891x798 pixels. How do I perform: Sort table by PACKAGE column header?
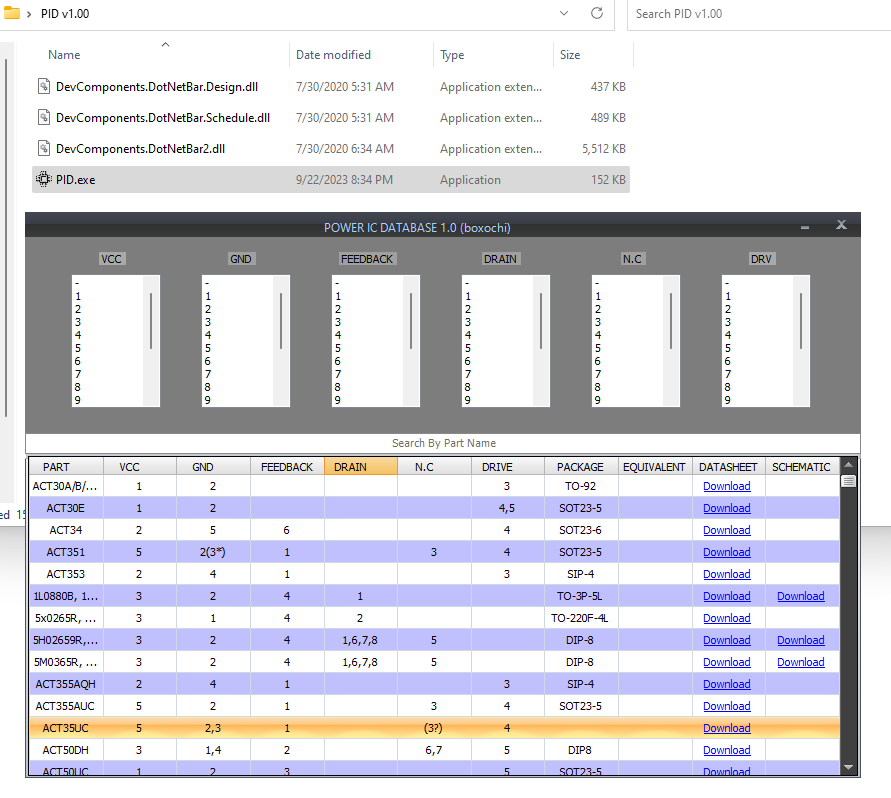tap(581, 467)
